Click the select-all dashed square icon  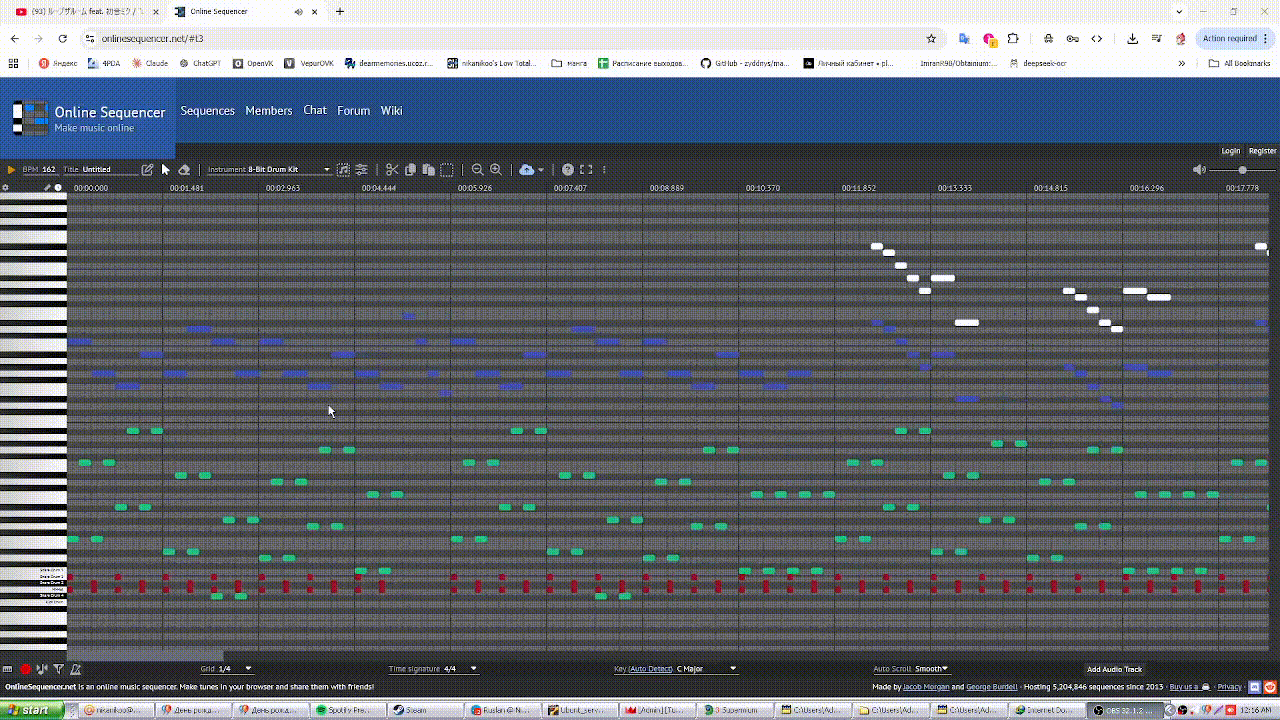[x=447, y=170]
